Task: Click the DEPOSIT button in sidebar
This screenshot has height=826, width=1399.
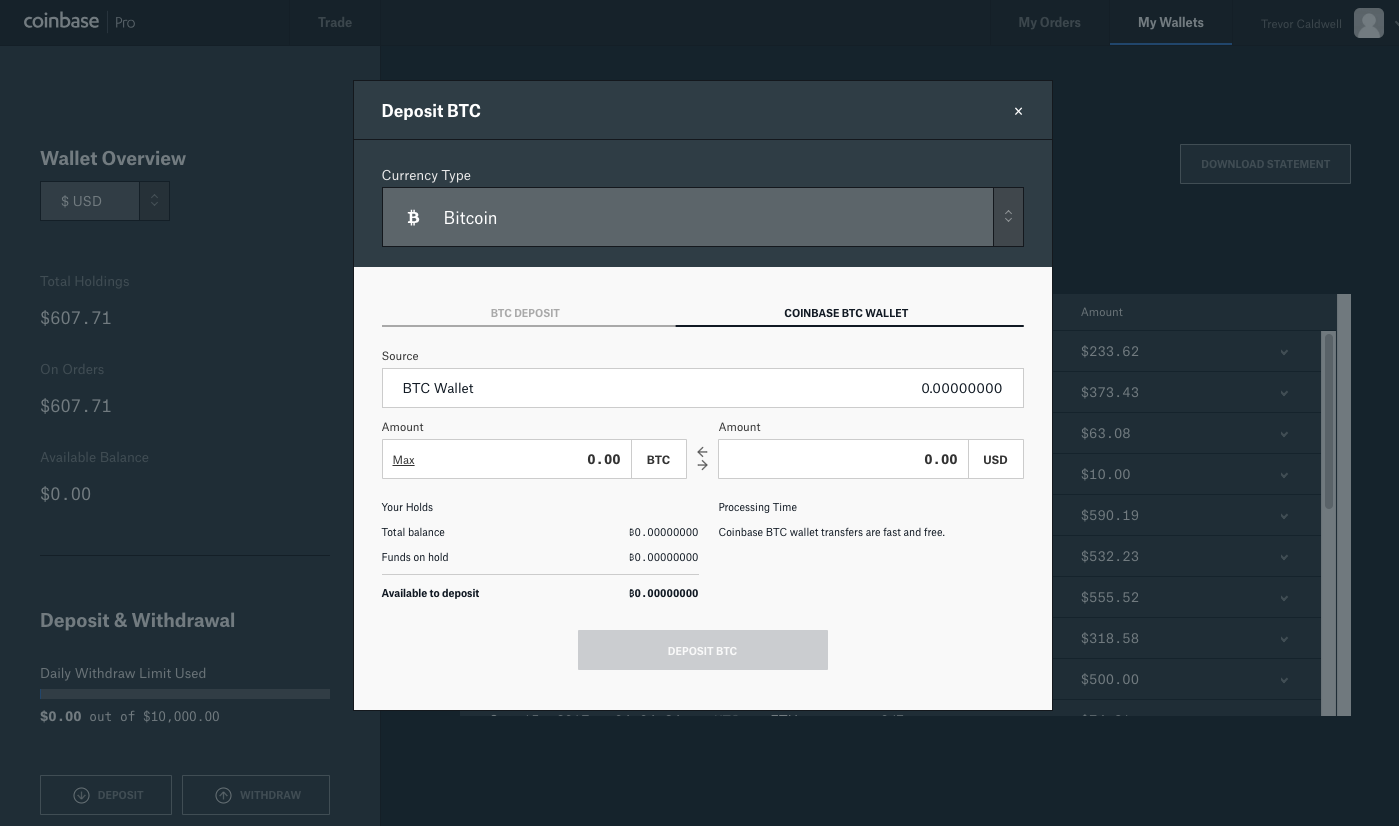Action: pos(106,795)
